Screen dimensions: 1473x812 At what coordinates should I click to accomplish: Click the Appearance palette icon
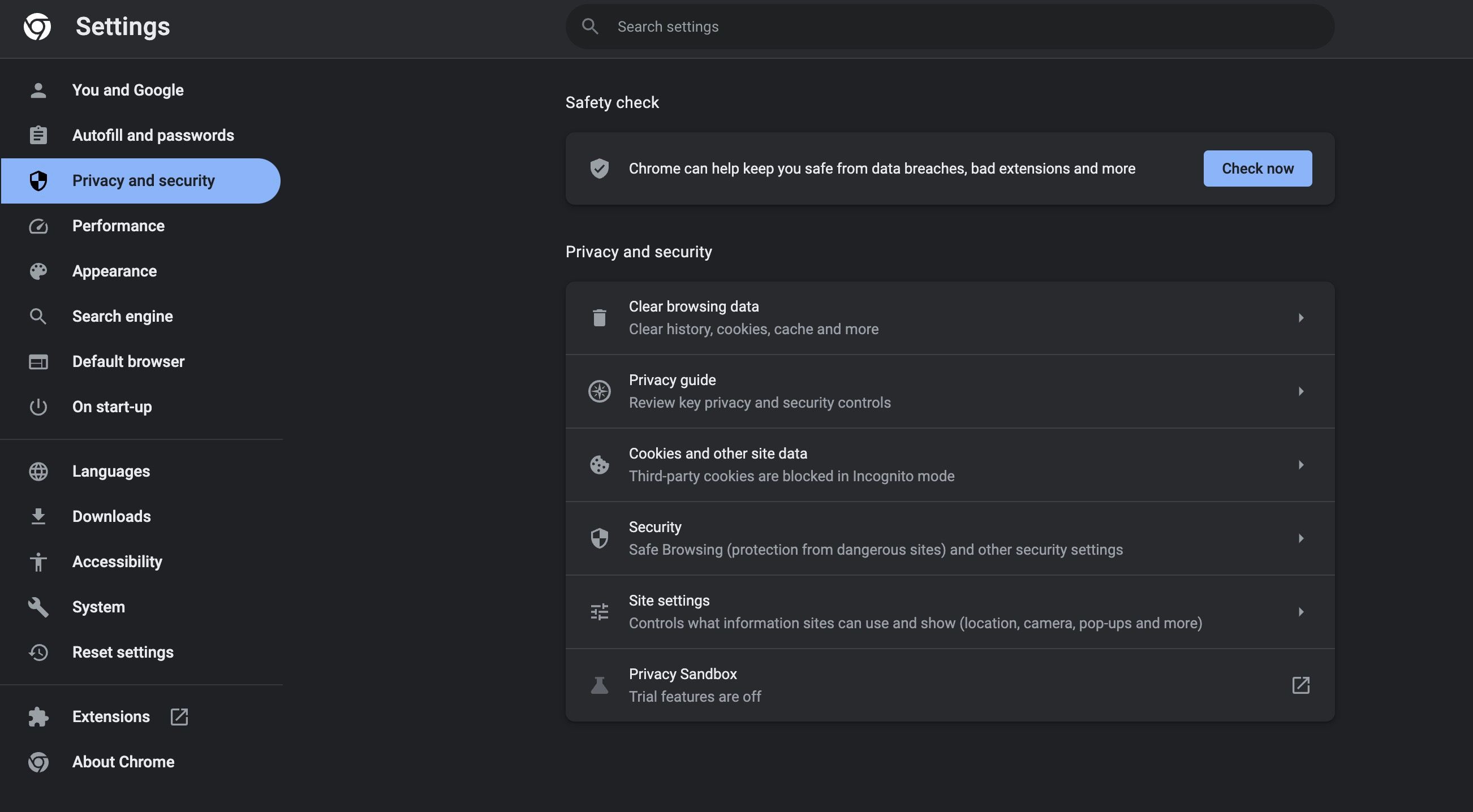click(x=38, y=271)
